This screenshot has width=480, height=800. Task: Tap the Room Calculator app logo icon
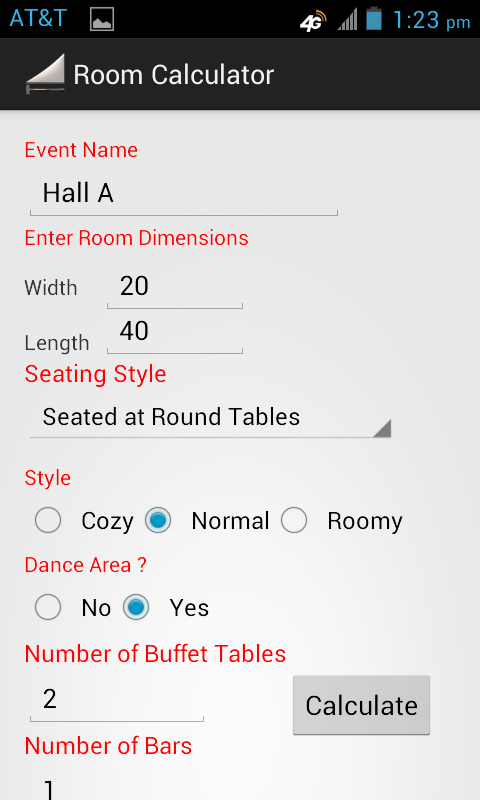click(45, 74)
